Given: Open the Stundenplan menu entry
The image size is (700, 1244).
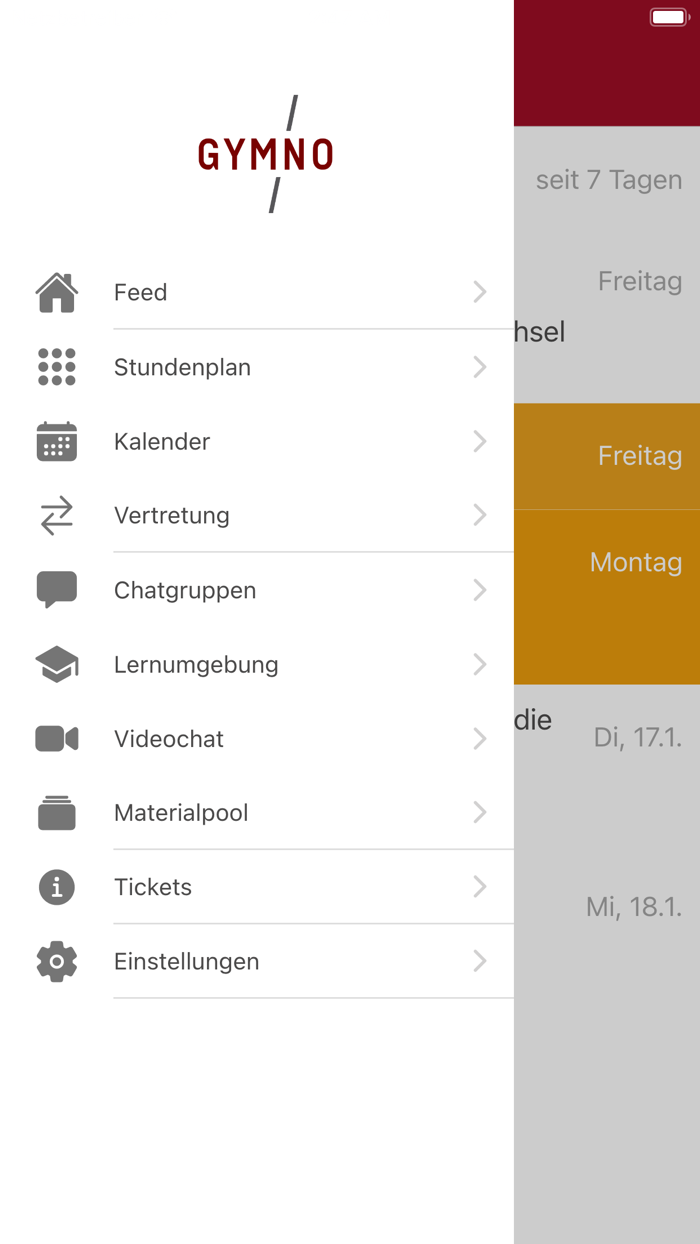Looking at the screenshot, I should [x=182, y=367].
